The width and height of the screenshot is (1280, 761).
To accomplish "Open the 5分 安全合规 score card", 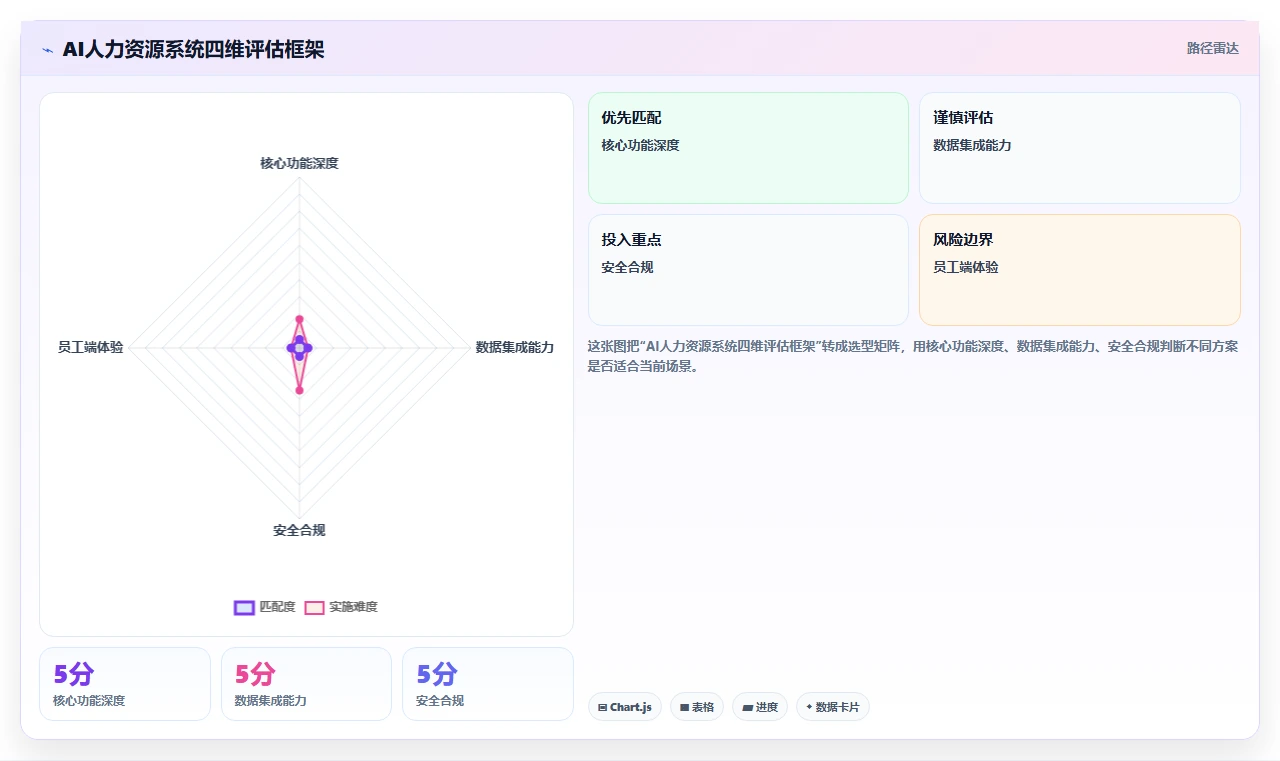I will click(488, 684).
